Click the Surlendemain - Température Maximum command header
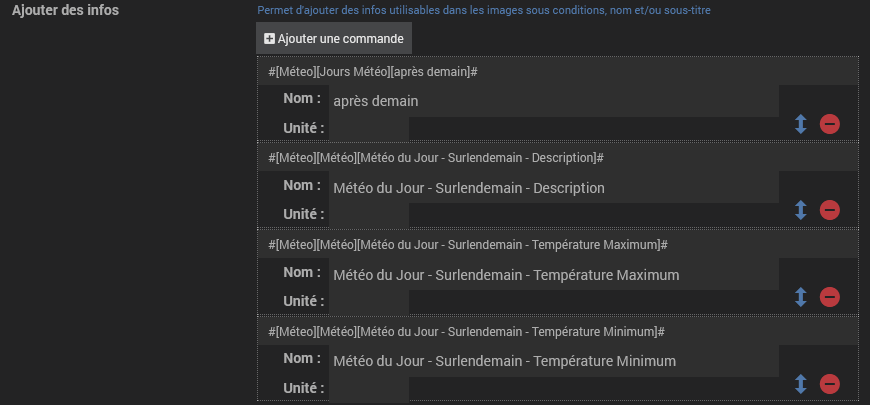The width and height of the screenshot is (870, 405). [468, 245]
